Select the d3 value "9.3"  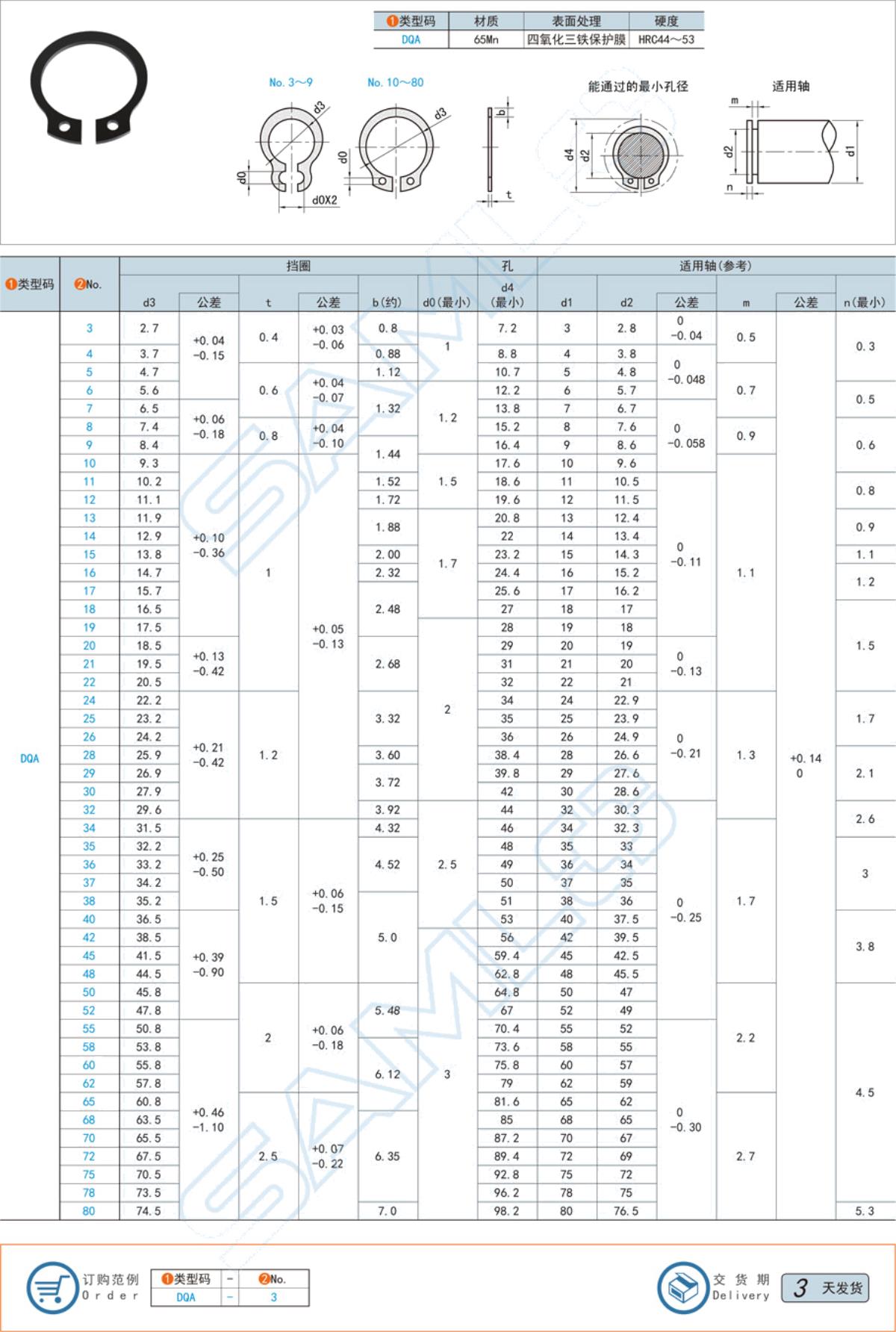149,463
